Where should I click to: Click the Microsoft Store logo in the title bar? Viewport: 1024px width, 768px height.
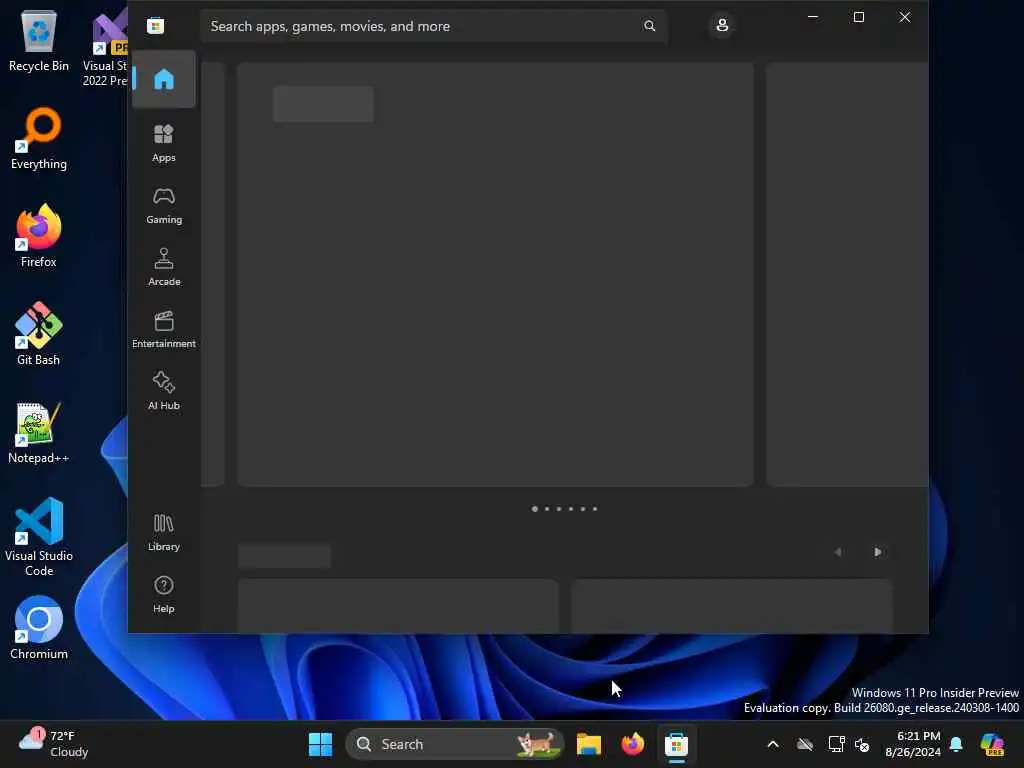pyautogui.click(x=155, y=26)
